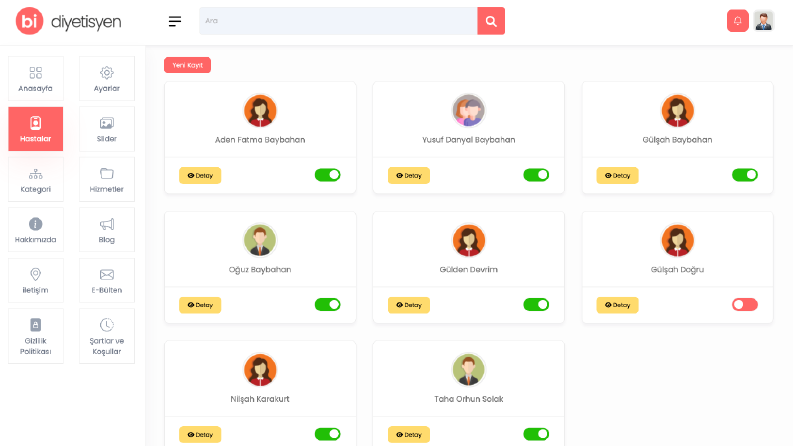This screenshot has width=793, height=446.
Task: Toggle Gülden Devrim active switch
Action: [x=536, y=304]
